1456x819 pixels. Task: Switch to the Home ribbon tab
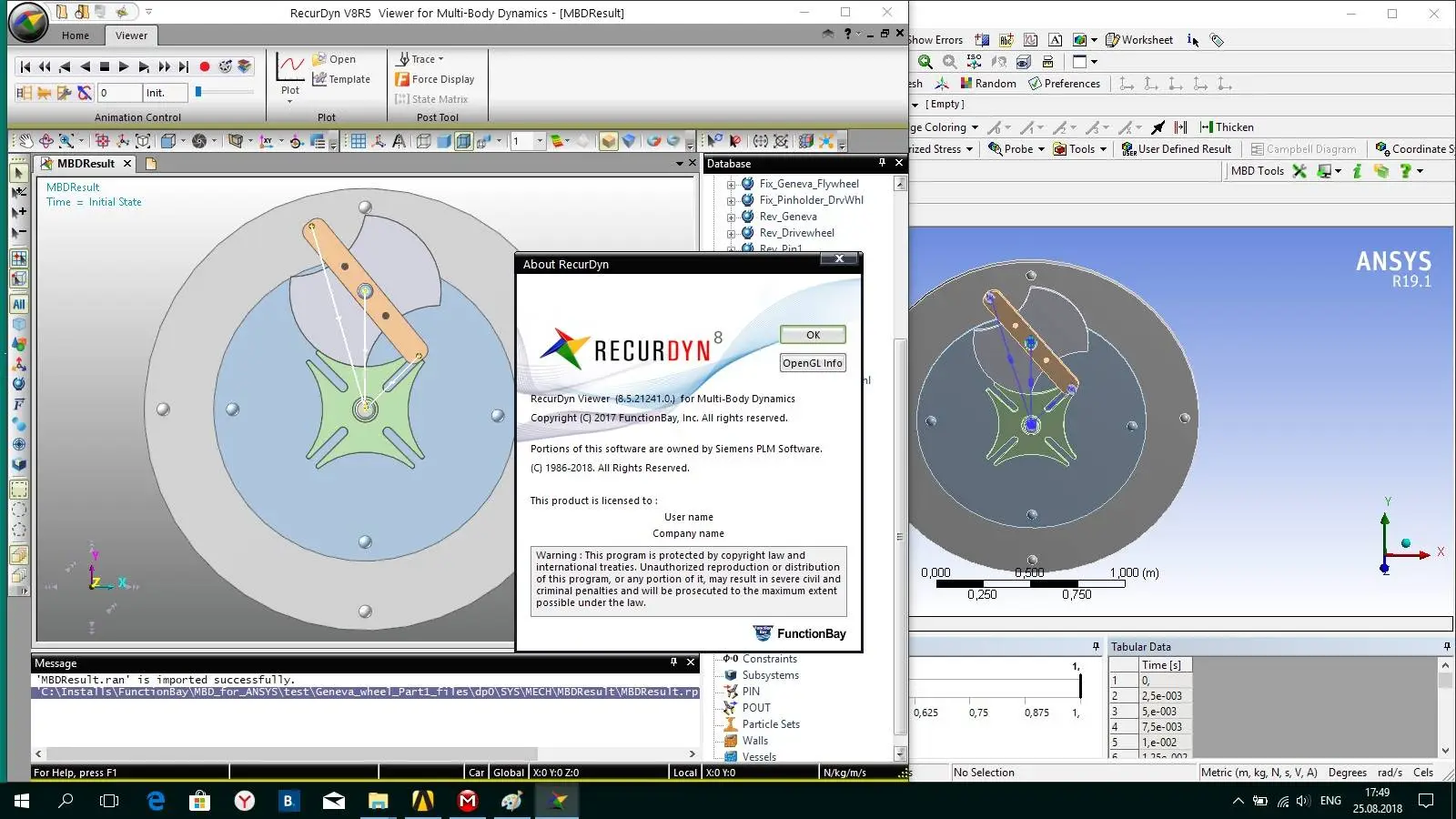(76, 35)
